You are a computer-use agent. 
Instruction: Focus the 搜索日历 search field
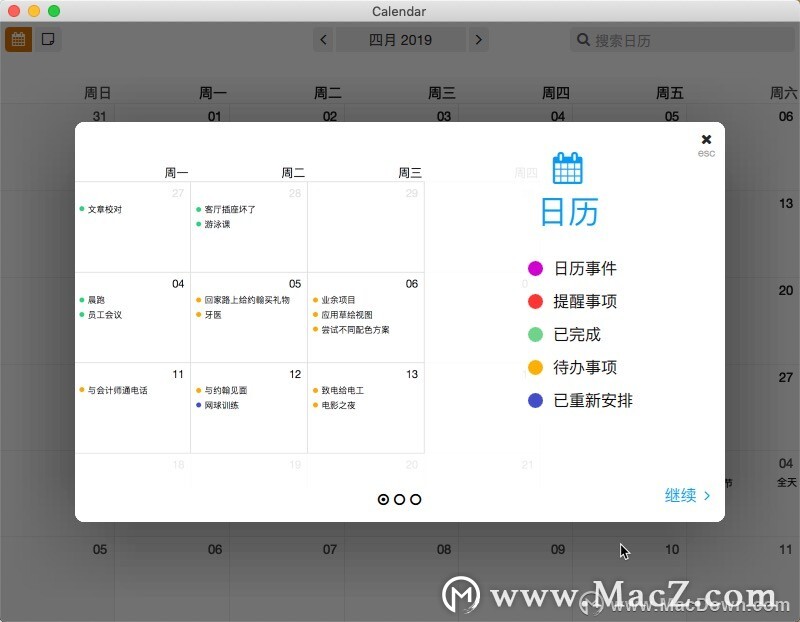pyautogui.click(x=682, y=40)
